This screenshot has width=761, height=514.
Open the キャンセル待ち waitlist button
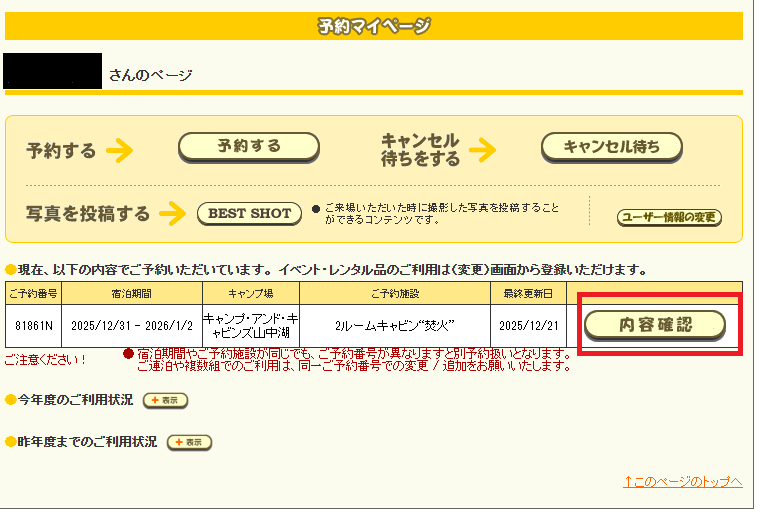[x=611, y=147]
